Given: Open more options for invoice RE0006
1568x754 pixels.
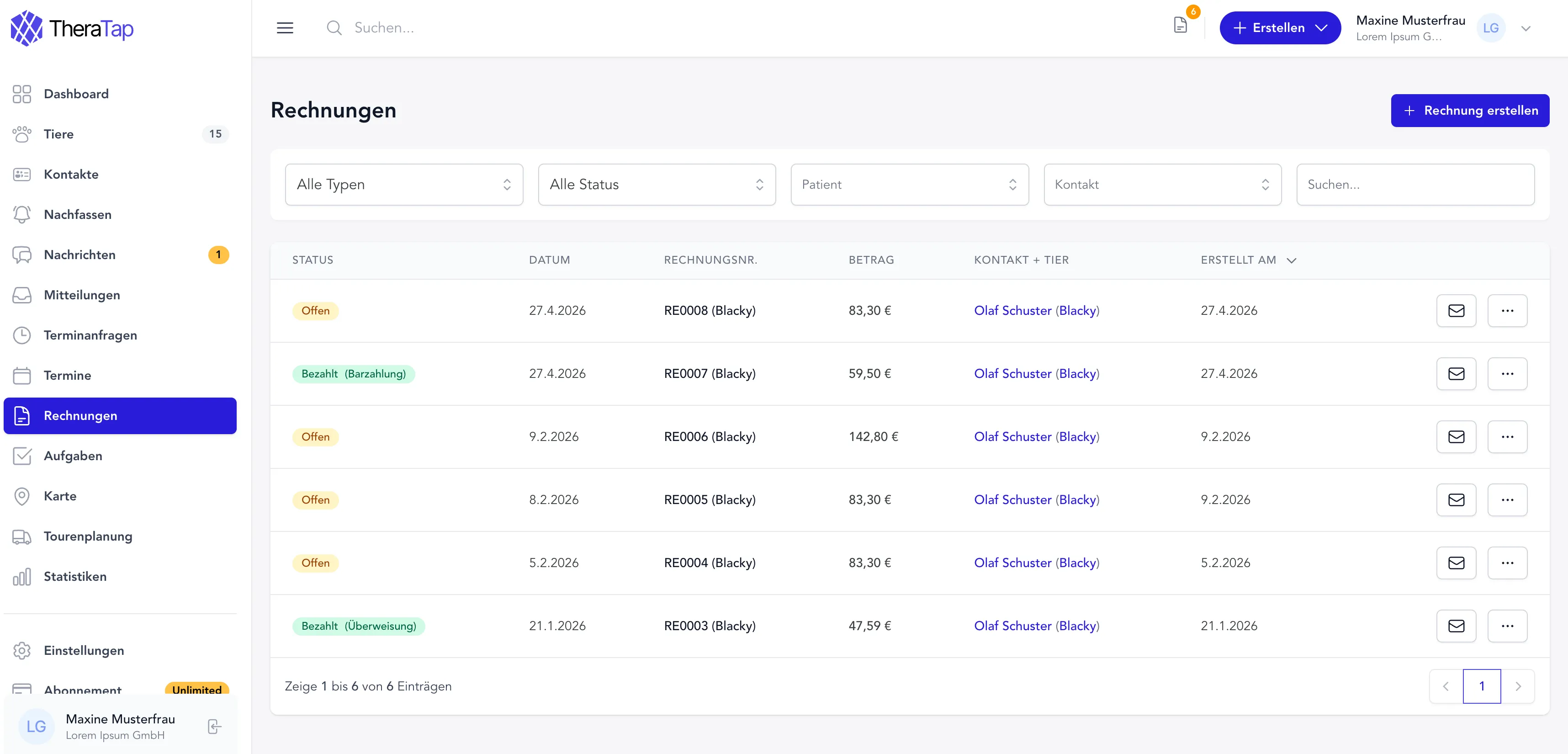Looking at the screenshot, I should click(x=1507, y=437).
